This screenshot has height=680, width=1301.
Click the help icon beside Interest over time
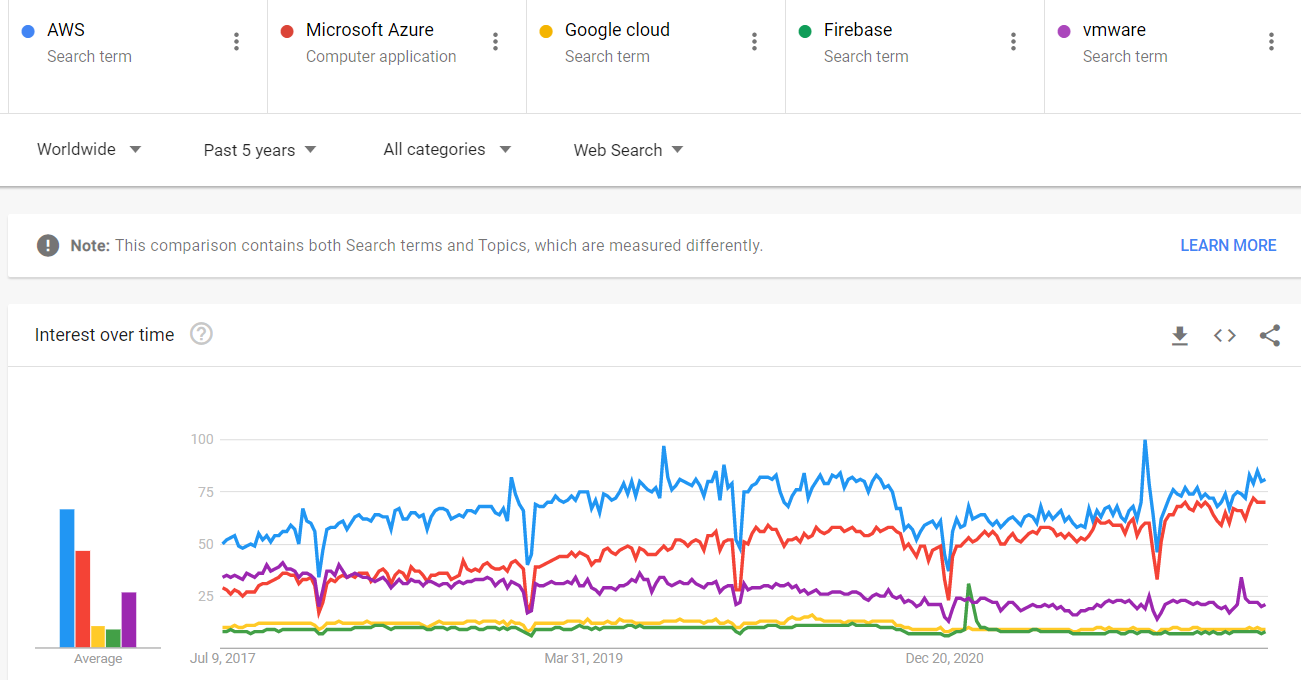point(201,334)
